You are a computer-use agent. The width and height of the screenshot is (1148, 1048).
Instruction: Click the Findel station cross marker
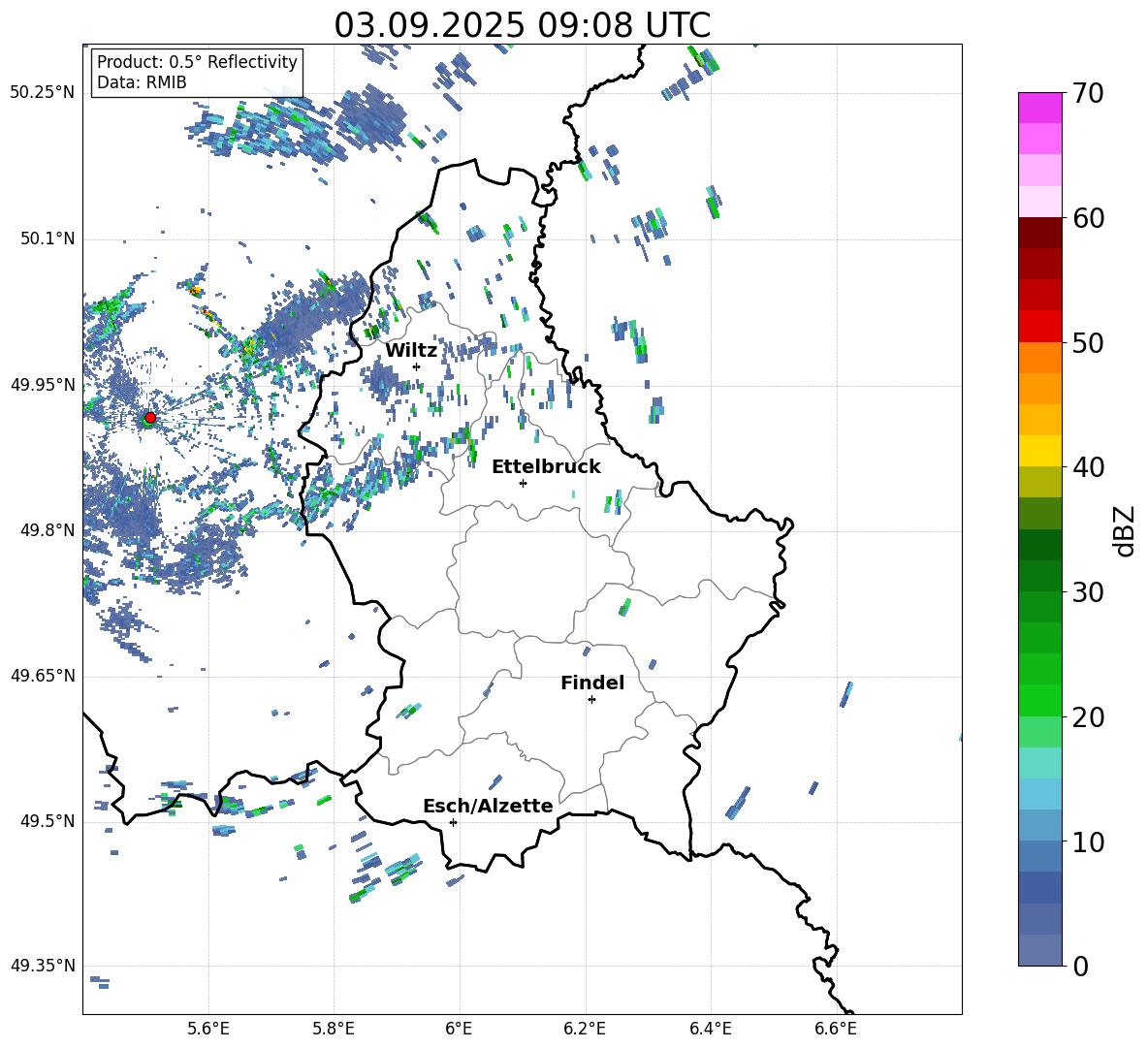(591, 699)
